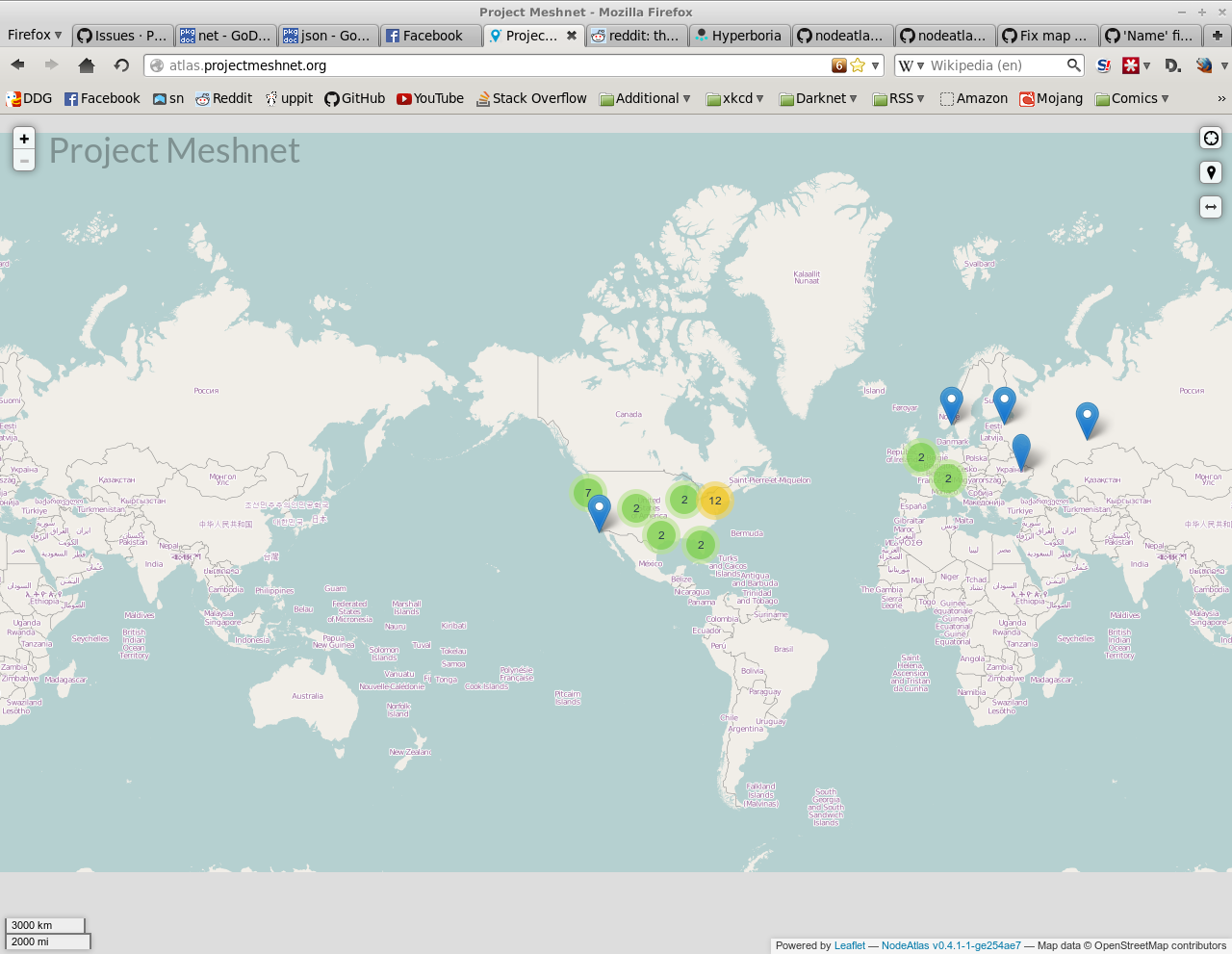
Task: Expand the Additional bookmarks folder
Action: coord(645,98)
